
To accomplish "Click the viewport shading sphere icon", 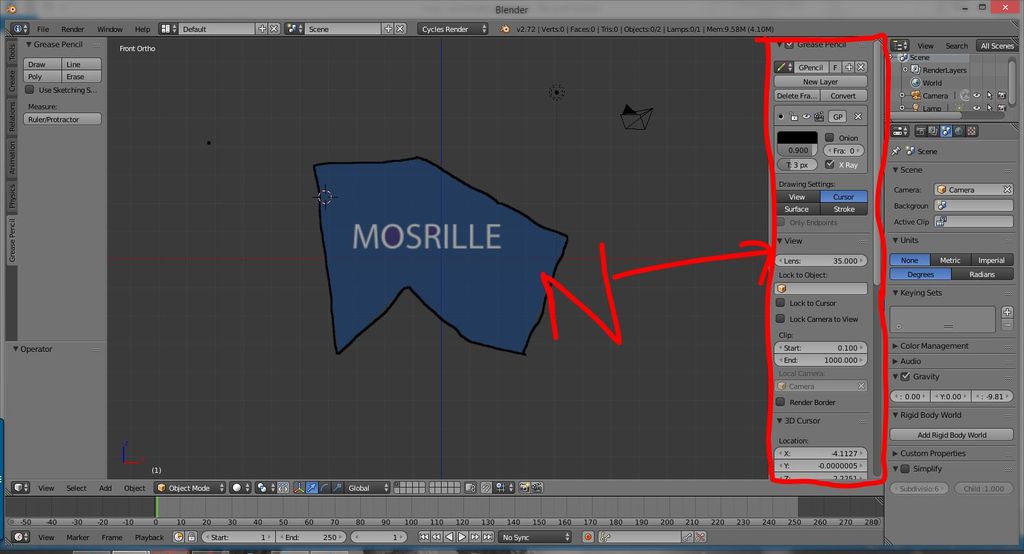I will [237, 487].
